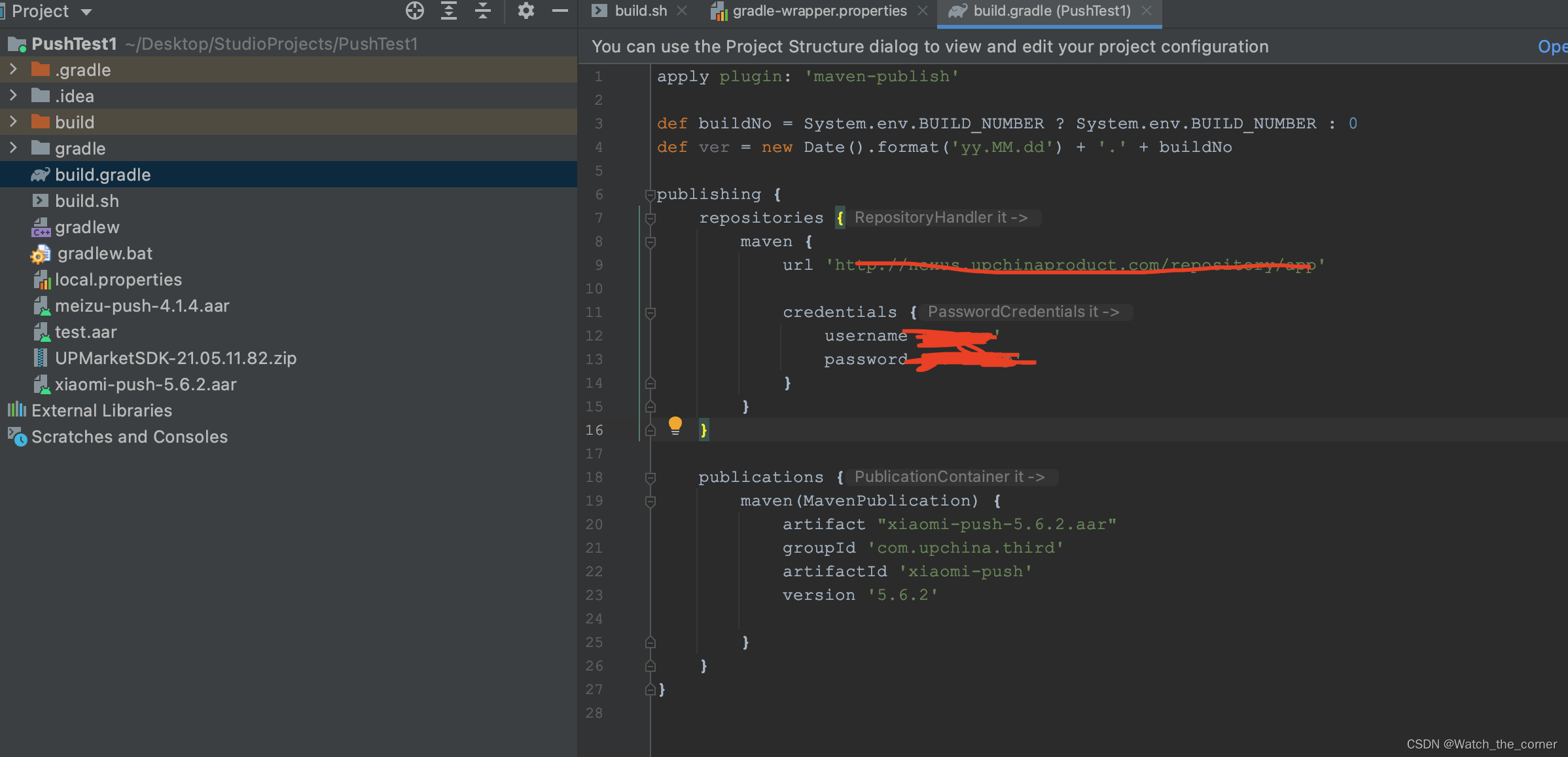
Task: Click the yellow lightbulb intention icon
Action: [x=675, y=426]
